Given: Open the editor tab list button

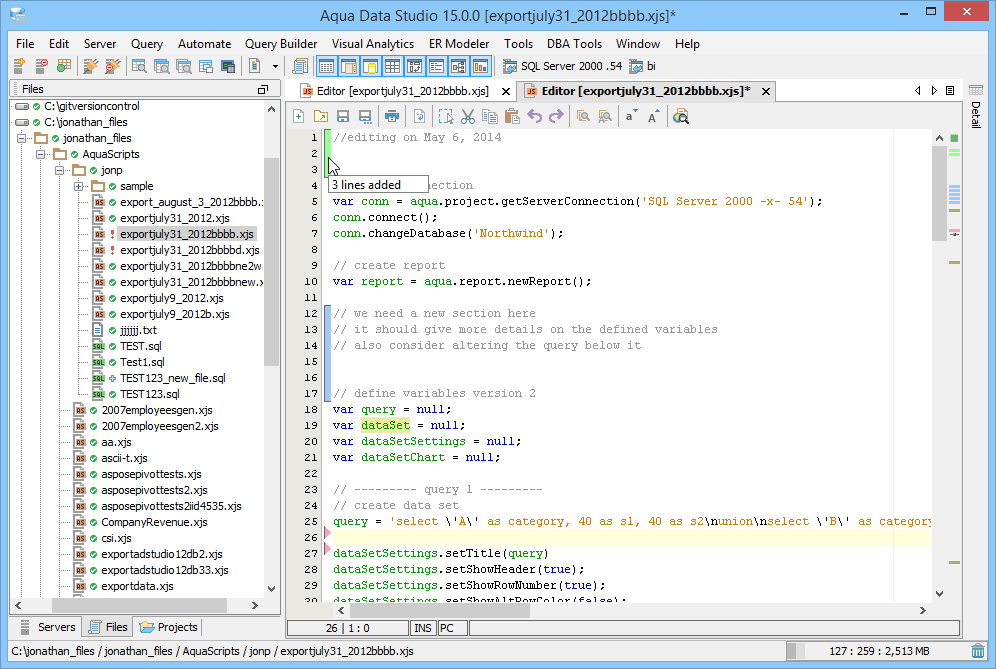Looking at the screenshot, I should 950,91.
